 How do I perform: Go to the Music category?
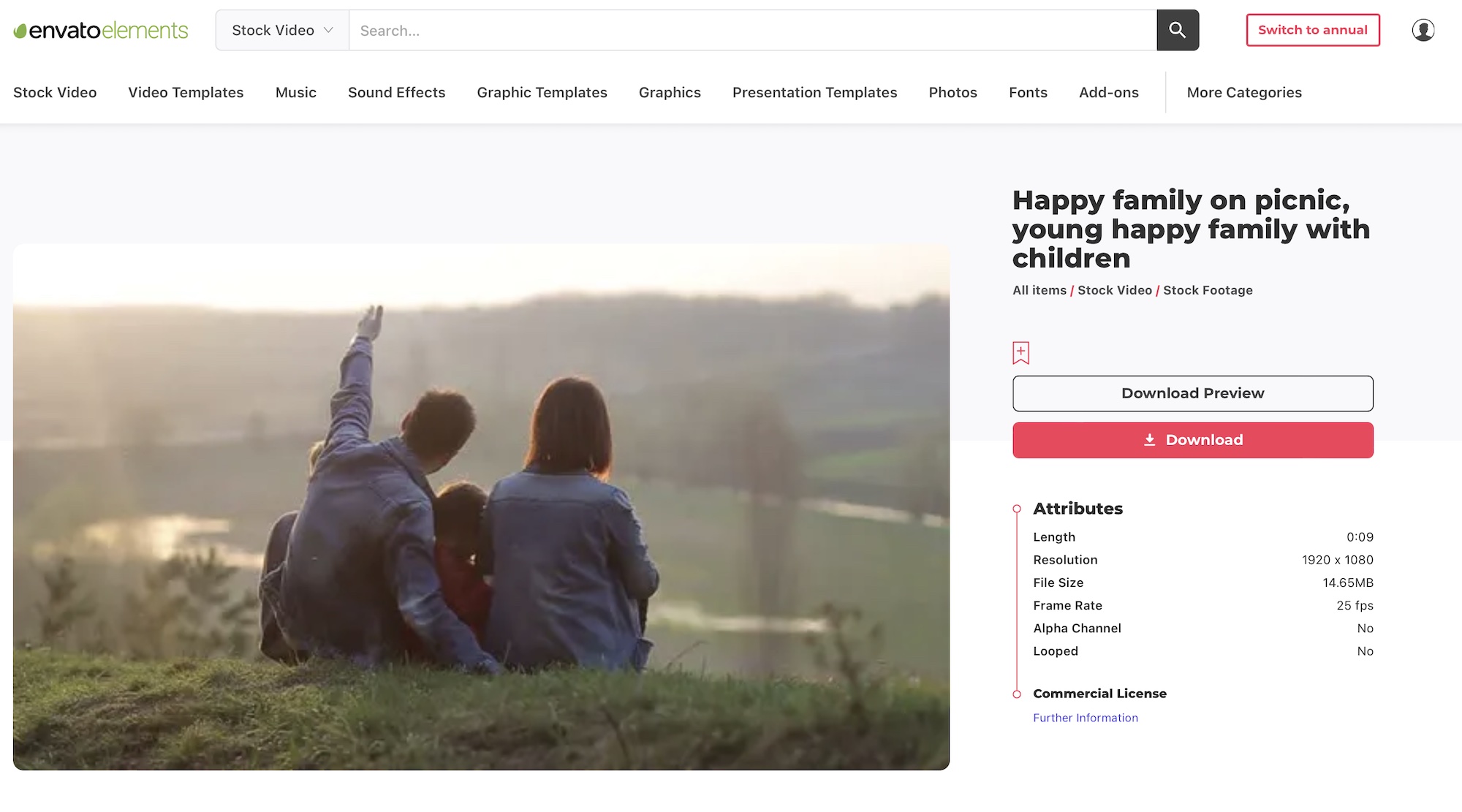(x=295, y=93)
